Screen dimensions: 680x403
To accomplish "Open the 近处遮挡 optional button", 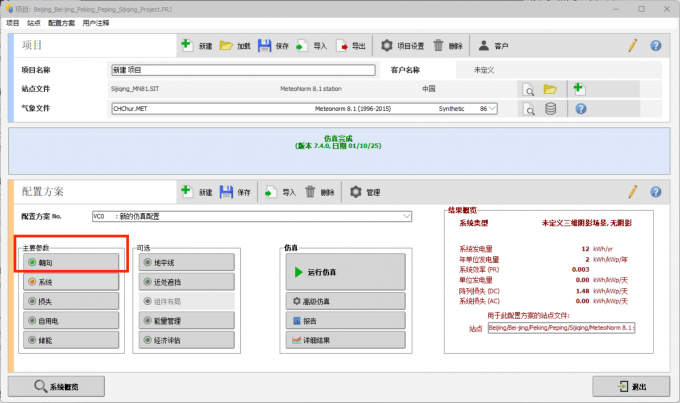I will pos(187,282).
